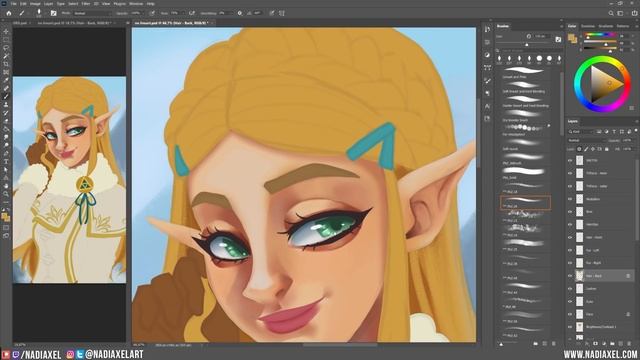This screenshot has height=360, width=640.
Task: Open symmetry paint options butterfly icon
Action: [x=282, y=13]
